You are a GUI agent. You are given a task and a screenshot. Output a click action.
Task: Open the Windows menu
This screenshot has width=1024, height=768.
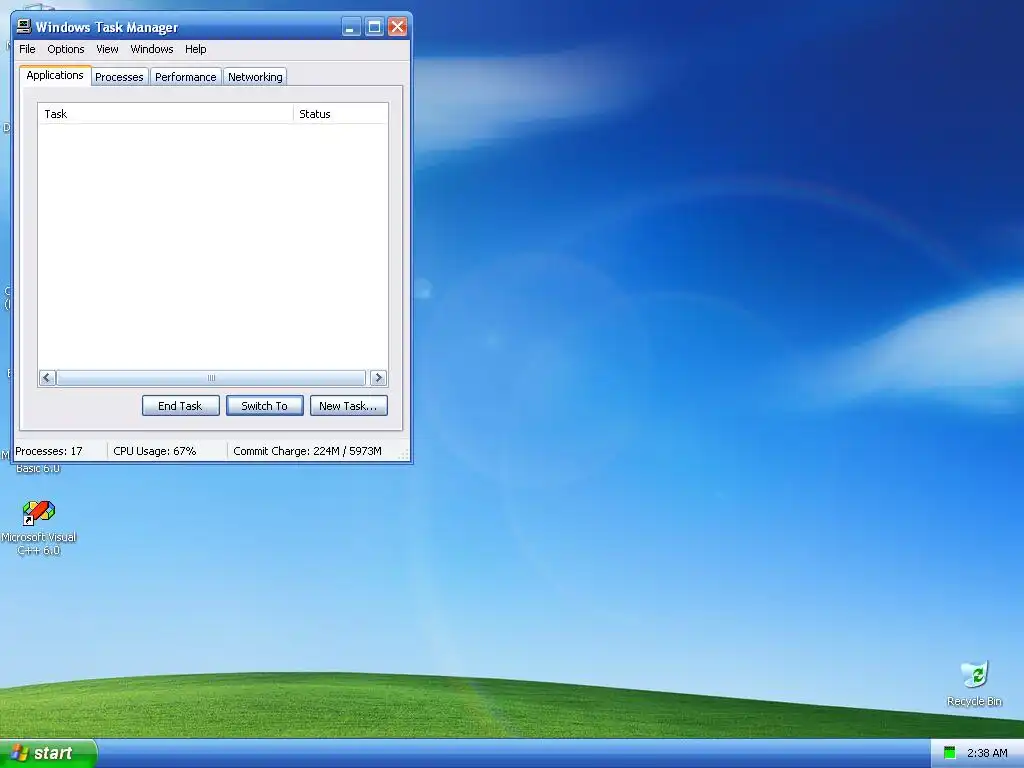pyautogui.click(x=152, y=49)
